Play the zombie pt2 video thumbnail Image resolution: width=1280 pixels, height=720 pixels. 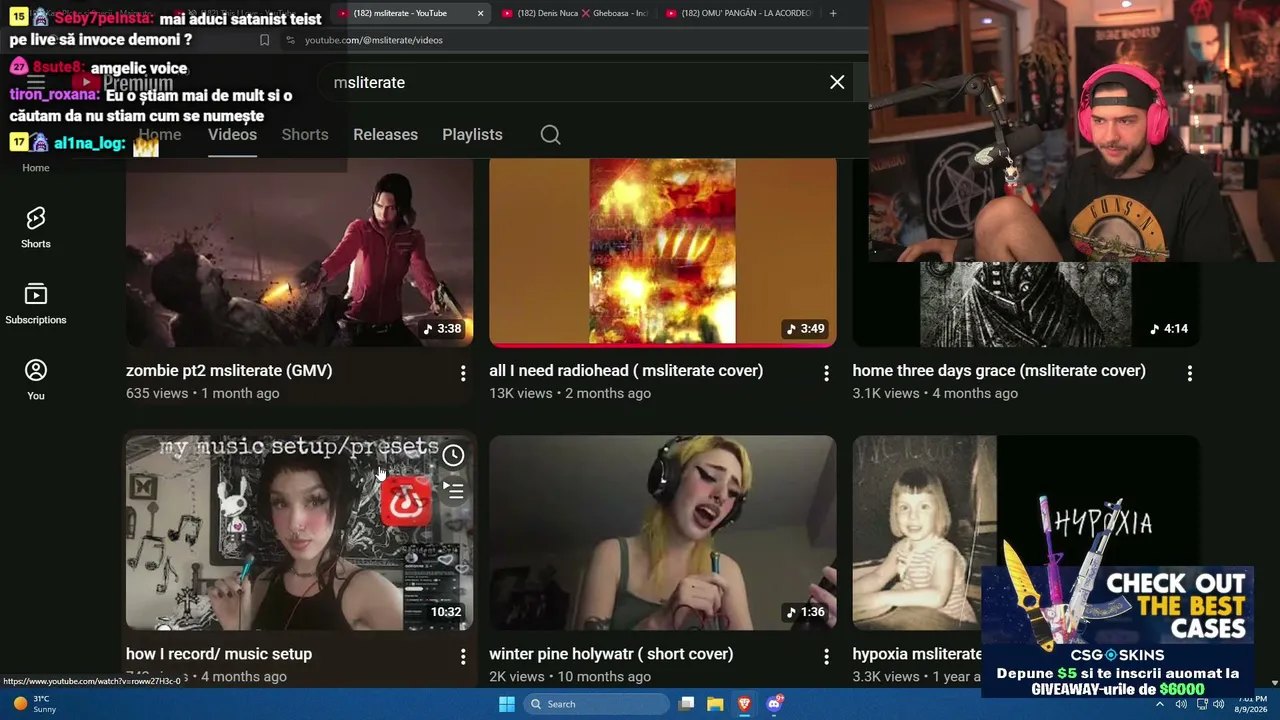[299, 253]
